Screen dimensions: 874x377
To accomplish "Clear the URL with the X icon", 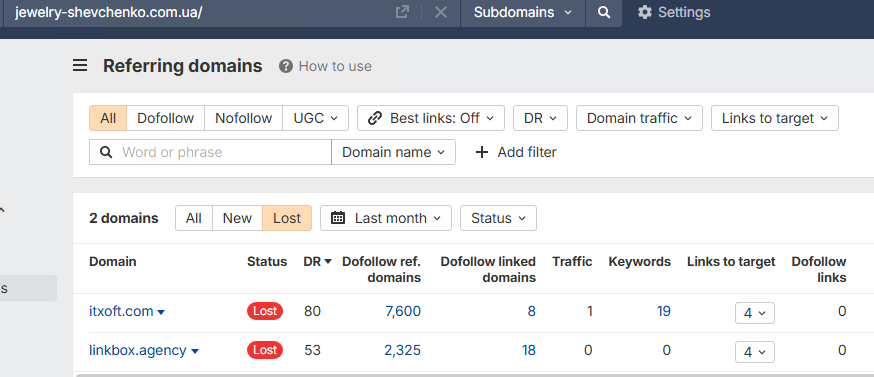I will click(x=441, y=12).
